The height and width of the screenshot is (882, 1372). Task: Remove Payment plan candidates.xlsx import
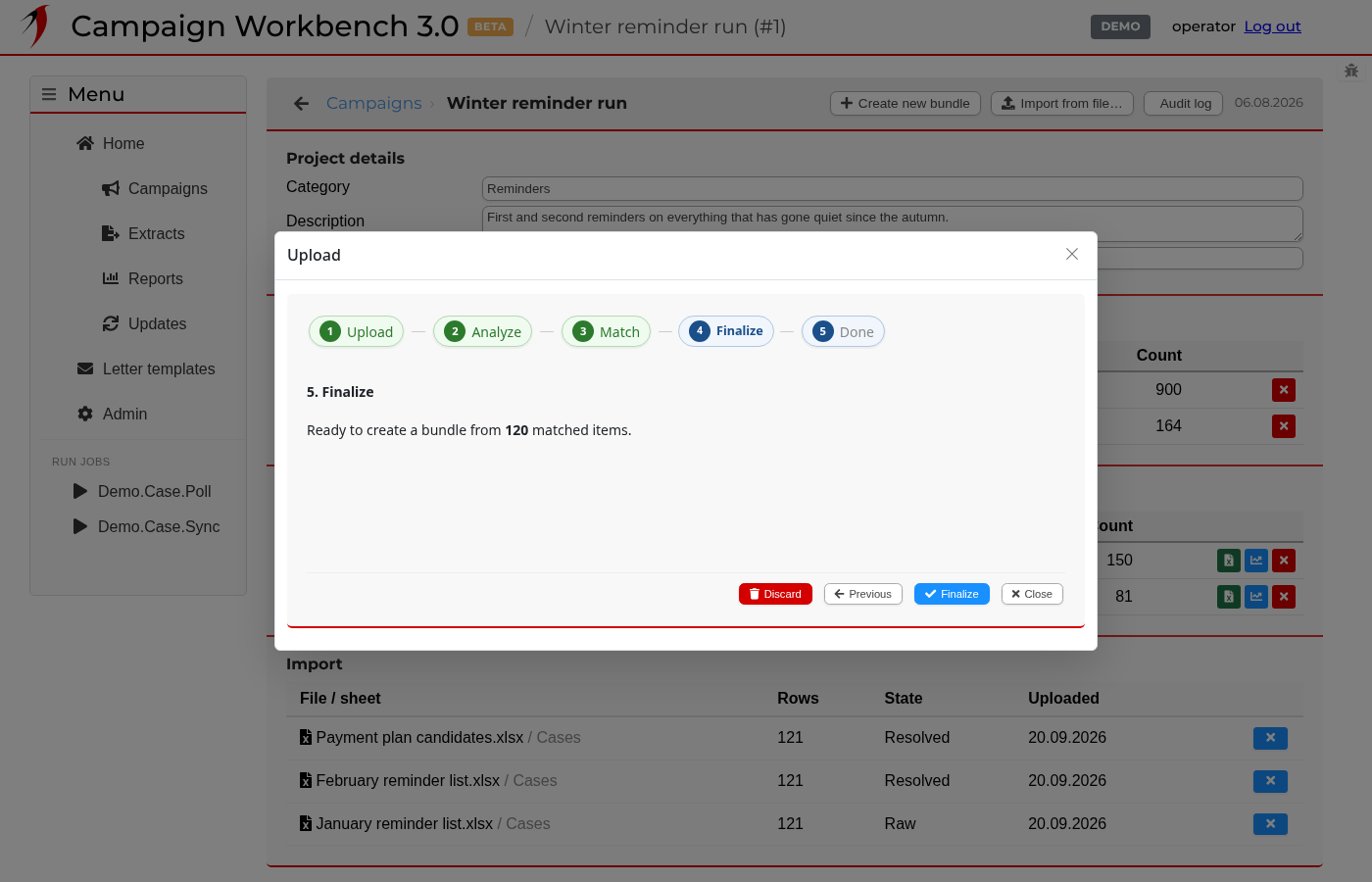[1270, 738]
